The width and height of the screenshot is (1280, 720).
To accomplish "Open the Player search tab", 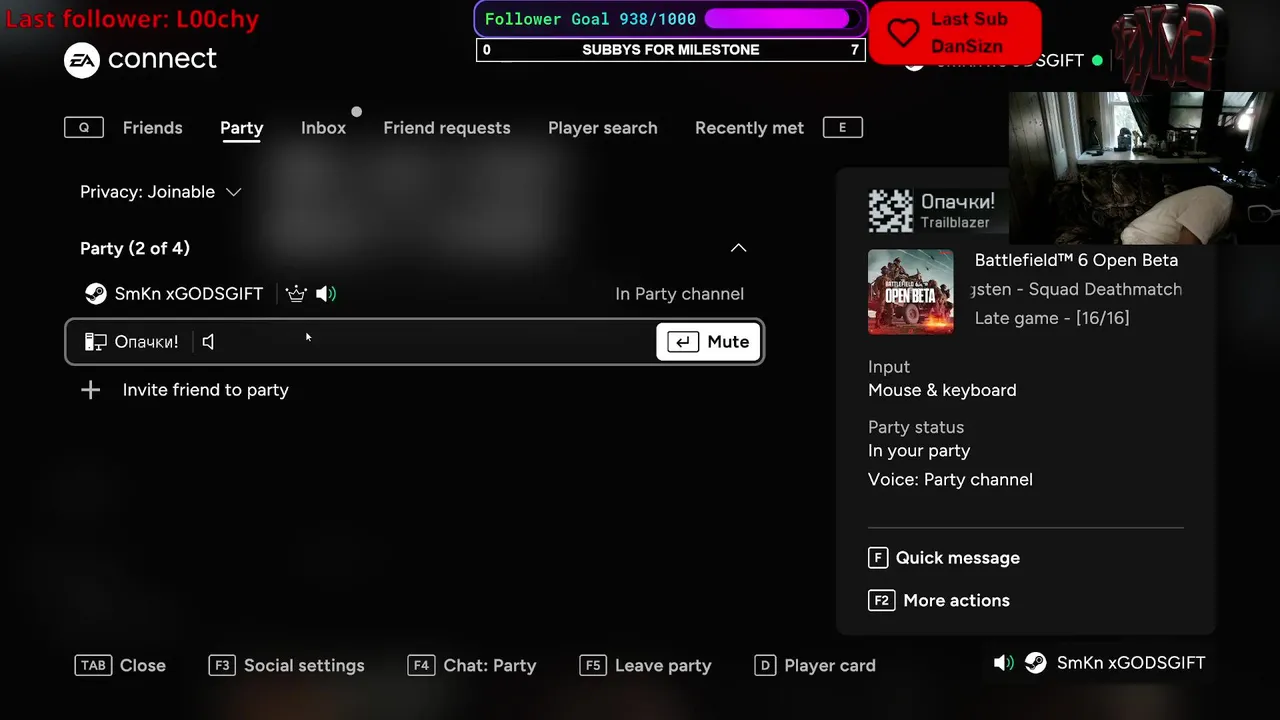I will pyautogui.click(x=603, y=128).
